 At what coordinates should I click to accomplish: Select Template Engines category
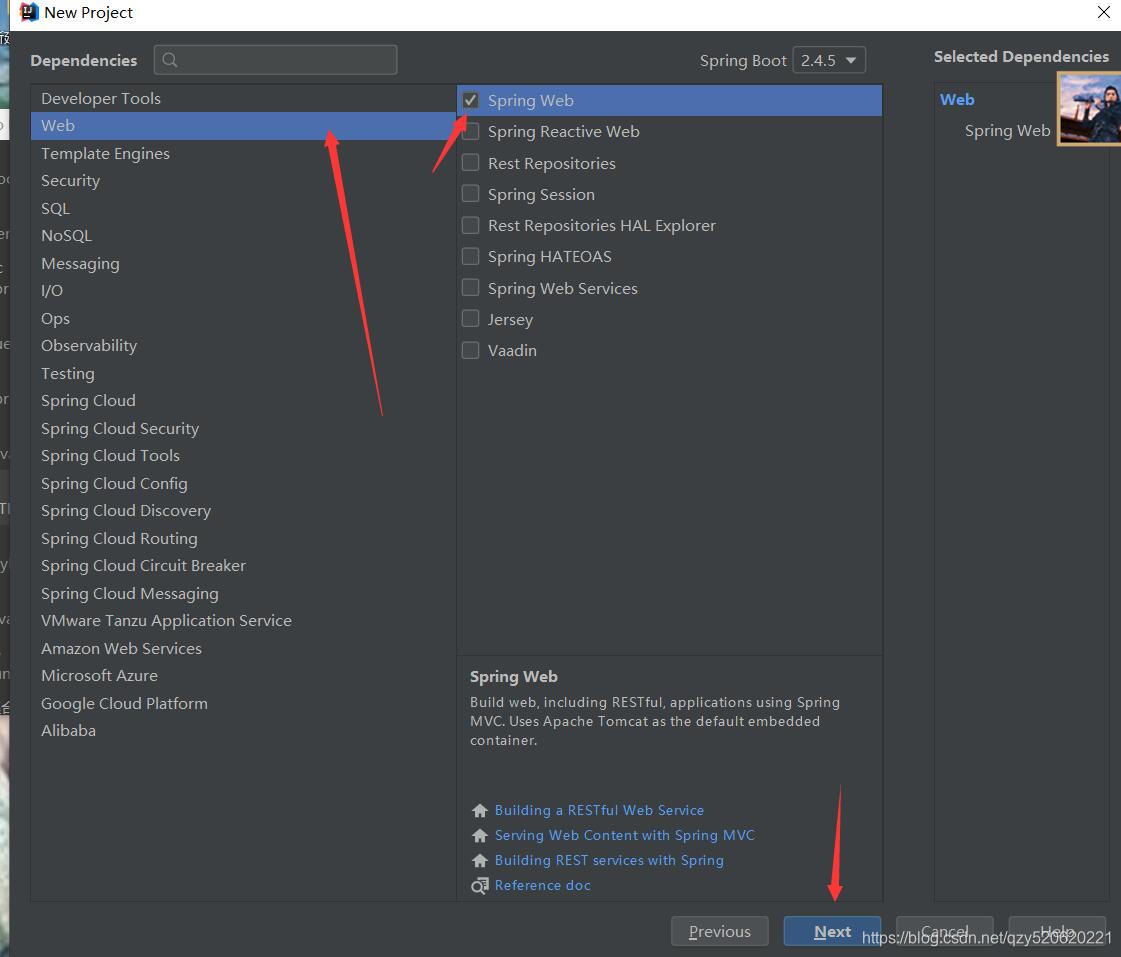pos(243,154)
